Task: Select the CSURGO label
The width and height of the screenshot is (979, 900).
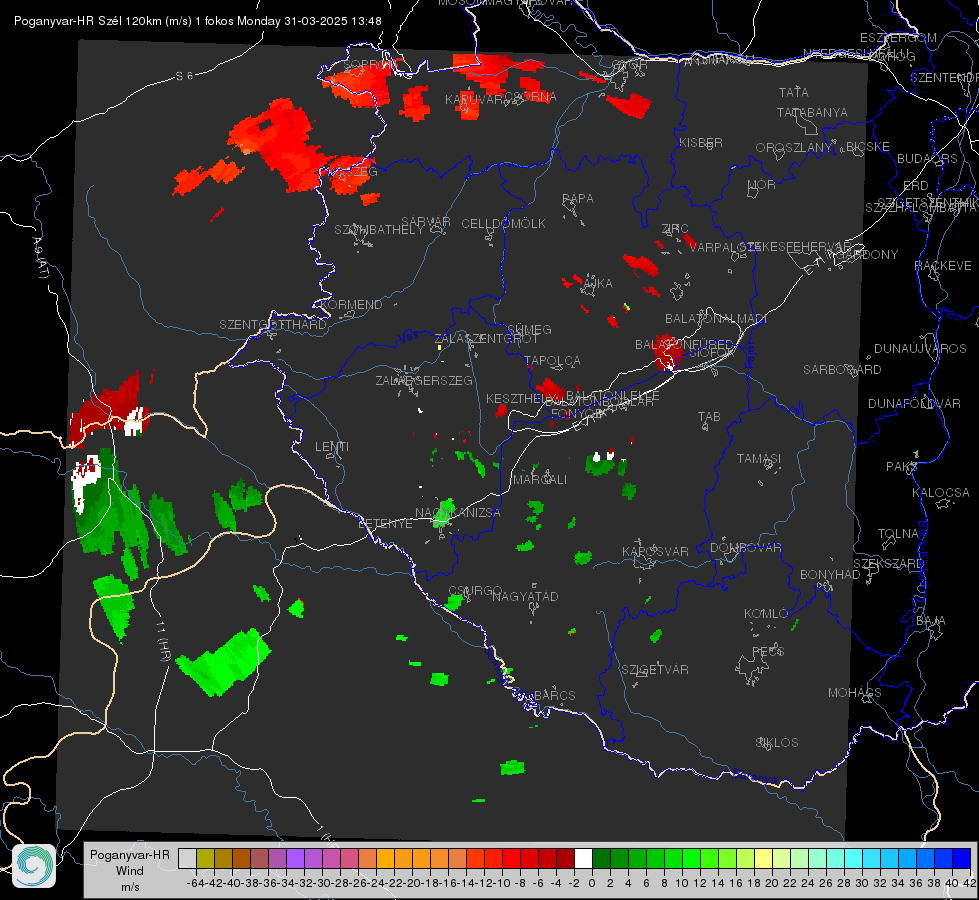Action: [x=475, y=591]
